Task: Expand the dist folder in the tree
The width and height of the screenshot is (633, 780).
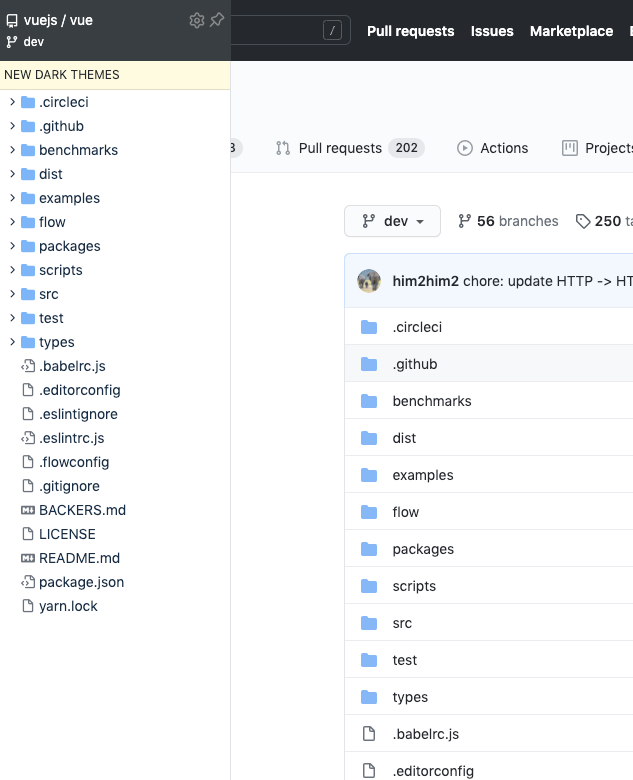Action: point(12,174)
